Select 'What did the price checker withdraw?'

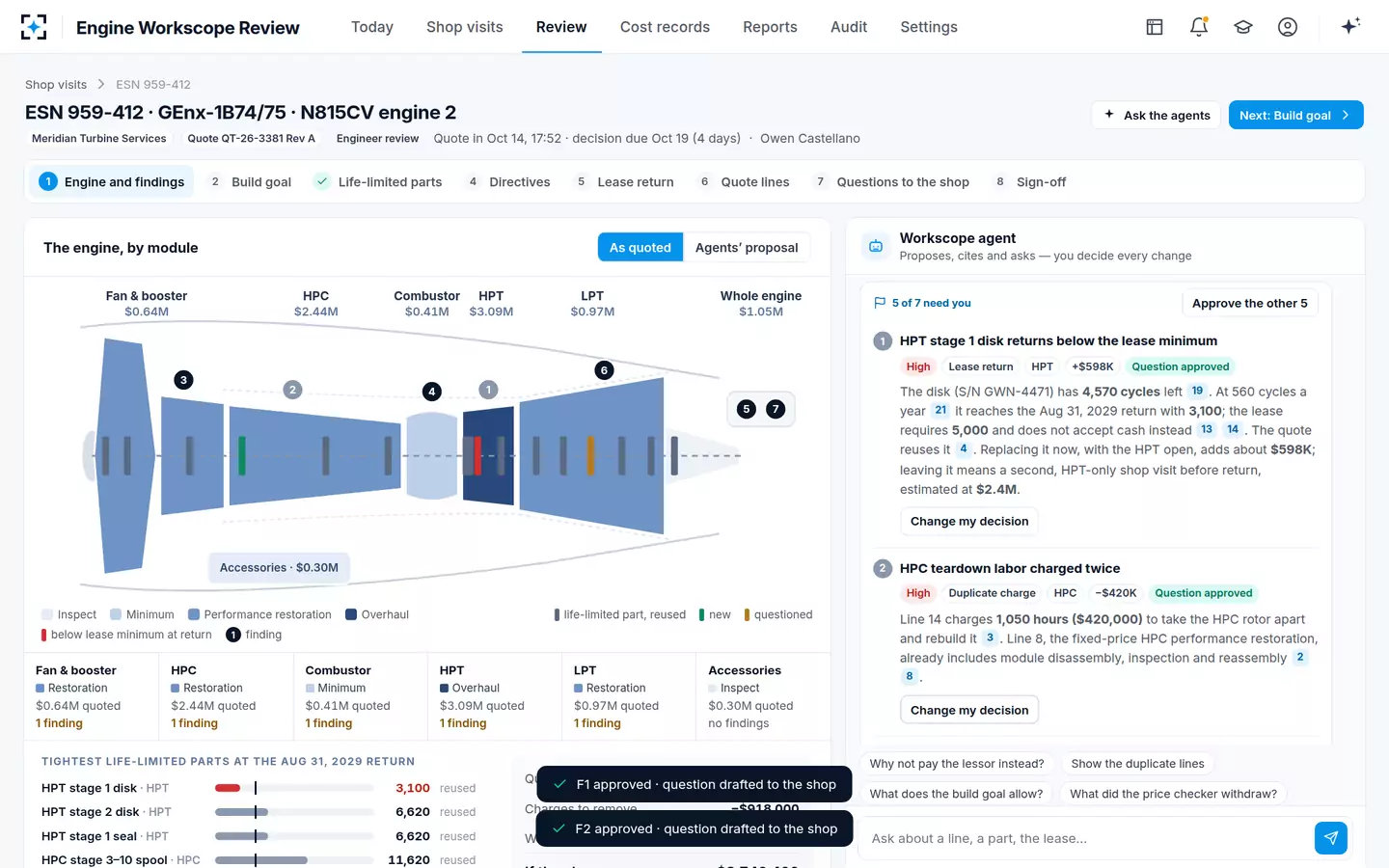(x=1173, y=794)
